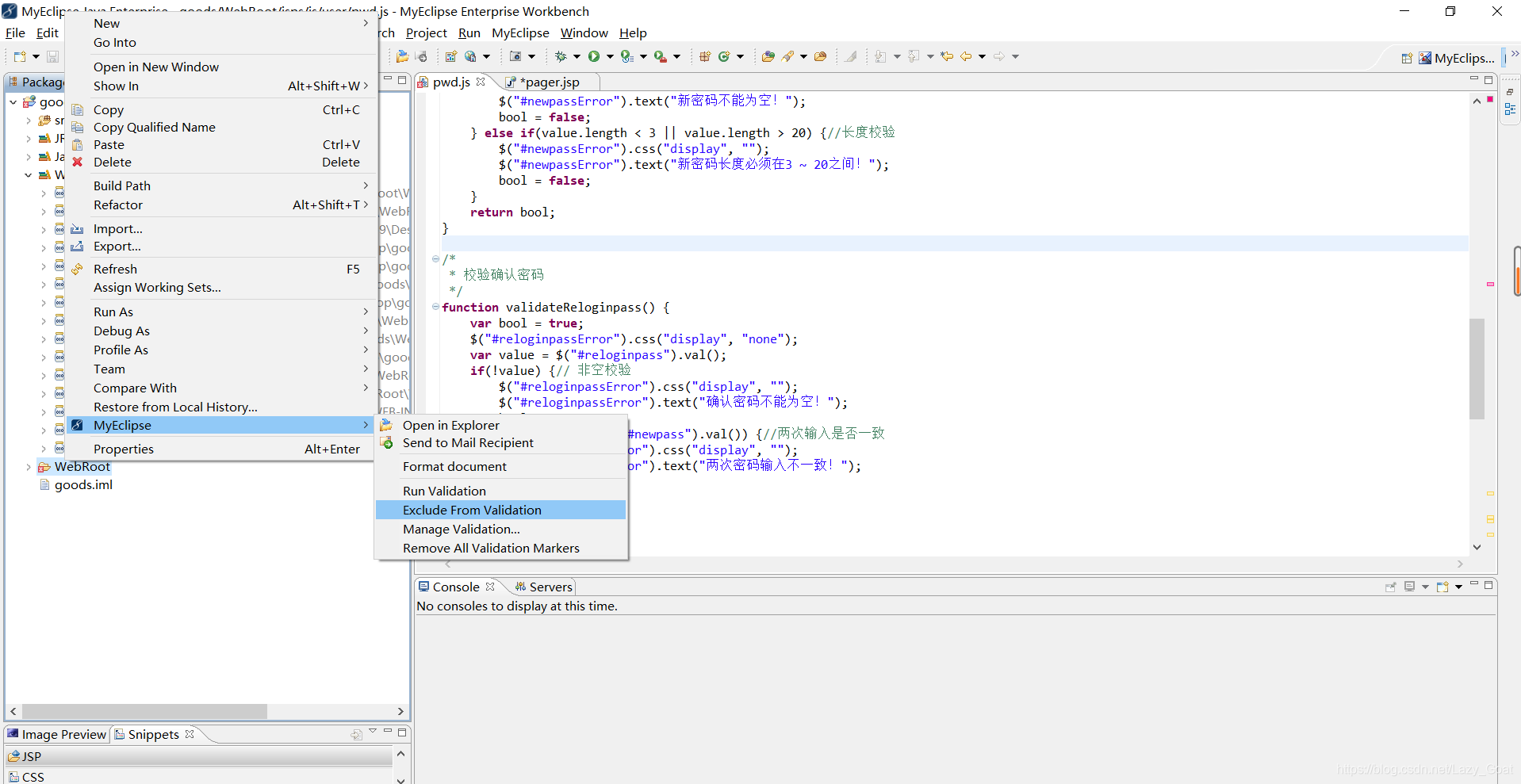Click the Pin Console icon
1521x784 pixels.
(x=1390, y=587)
